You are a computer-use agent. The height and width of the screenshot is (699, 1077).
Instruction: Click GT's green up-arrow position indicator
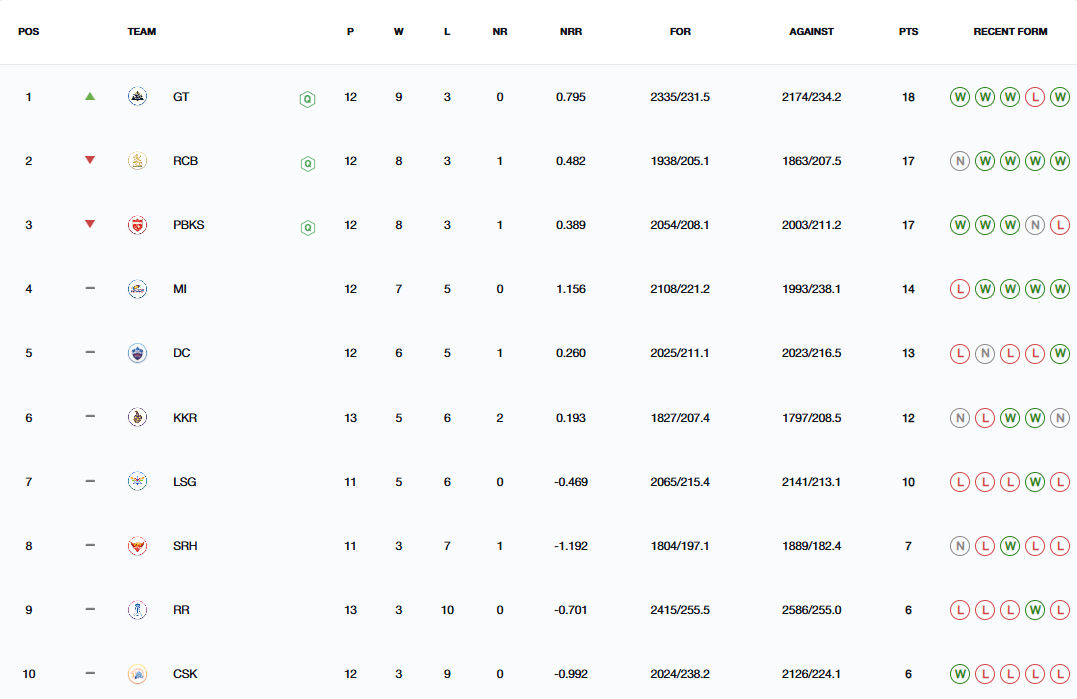(x=90, y=97)
